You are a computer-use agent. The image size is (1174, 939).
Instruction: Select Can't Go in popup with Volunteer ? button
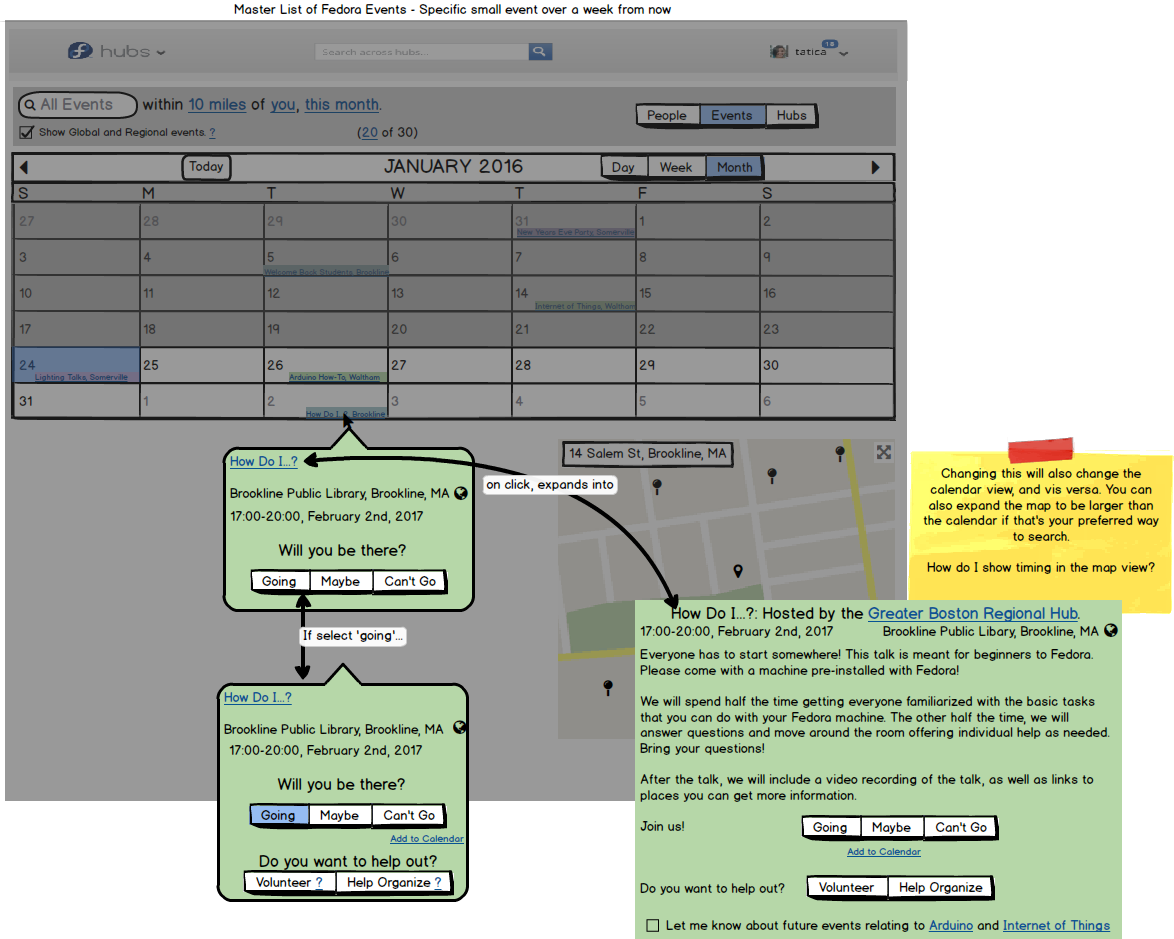pyautogui.click(x=409, y=815)
